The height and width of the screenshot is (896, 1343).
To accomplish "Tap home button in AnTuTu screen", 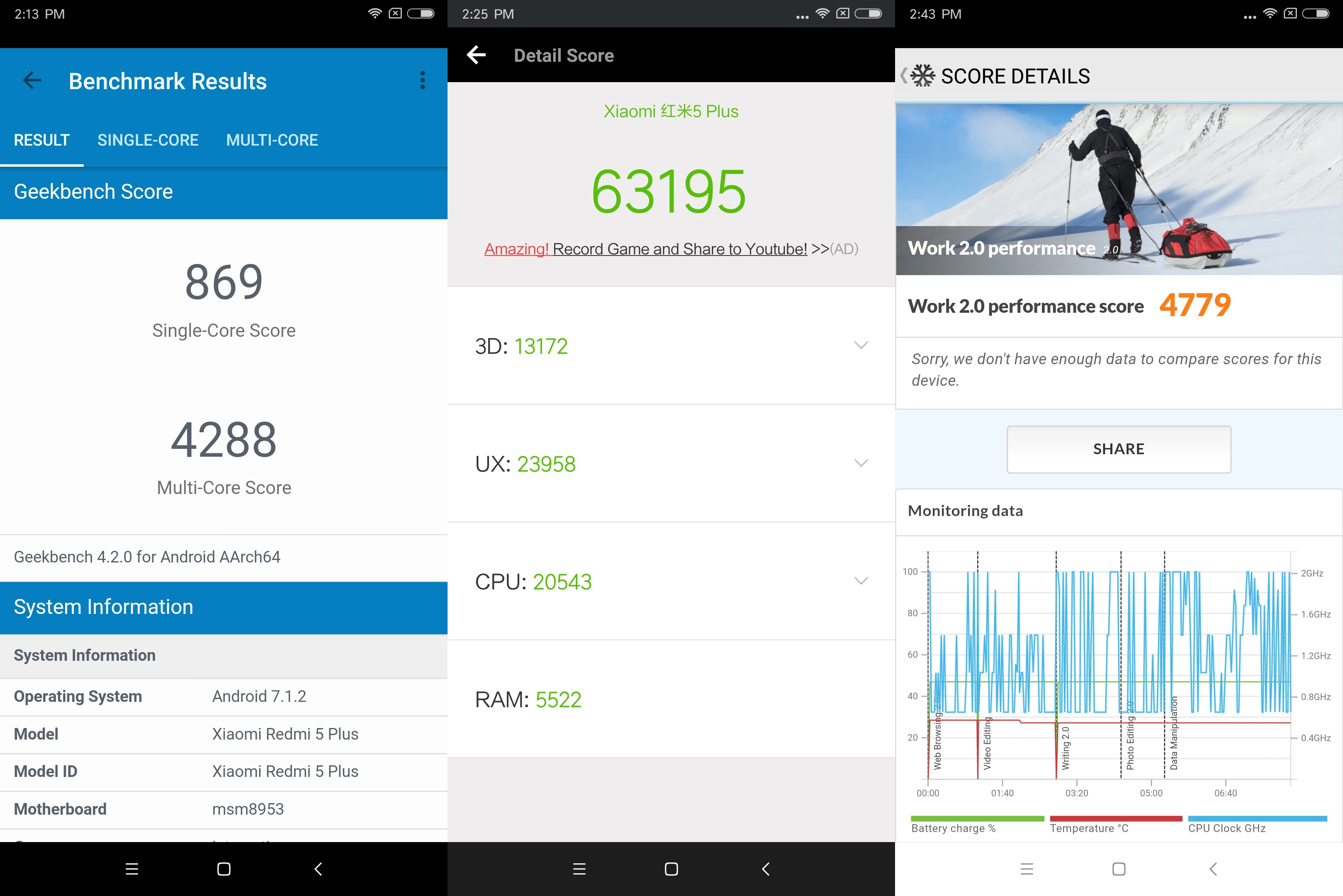I will (x=671, y=869).
